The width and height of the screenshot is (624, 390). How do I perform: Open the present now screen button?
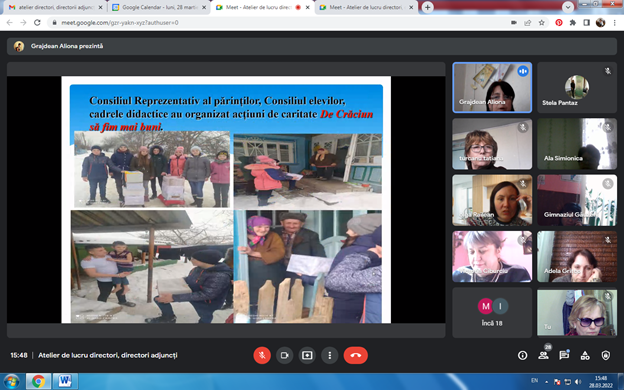pos(307,355)
